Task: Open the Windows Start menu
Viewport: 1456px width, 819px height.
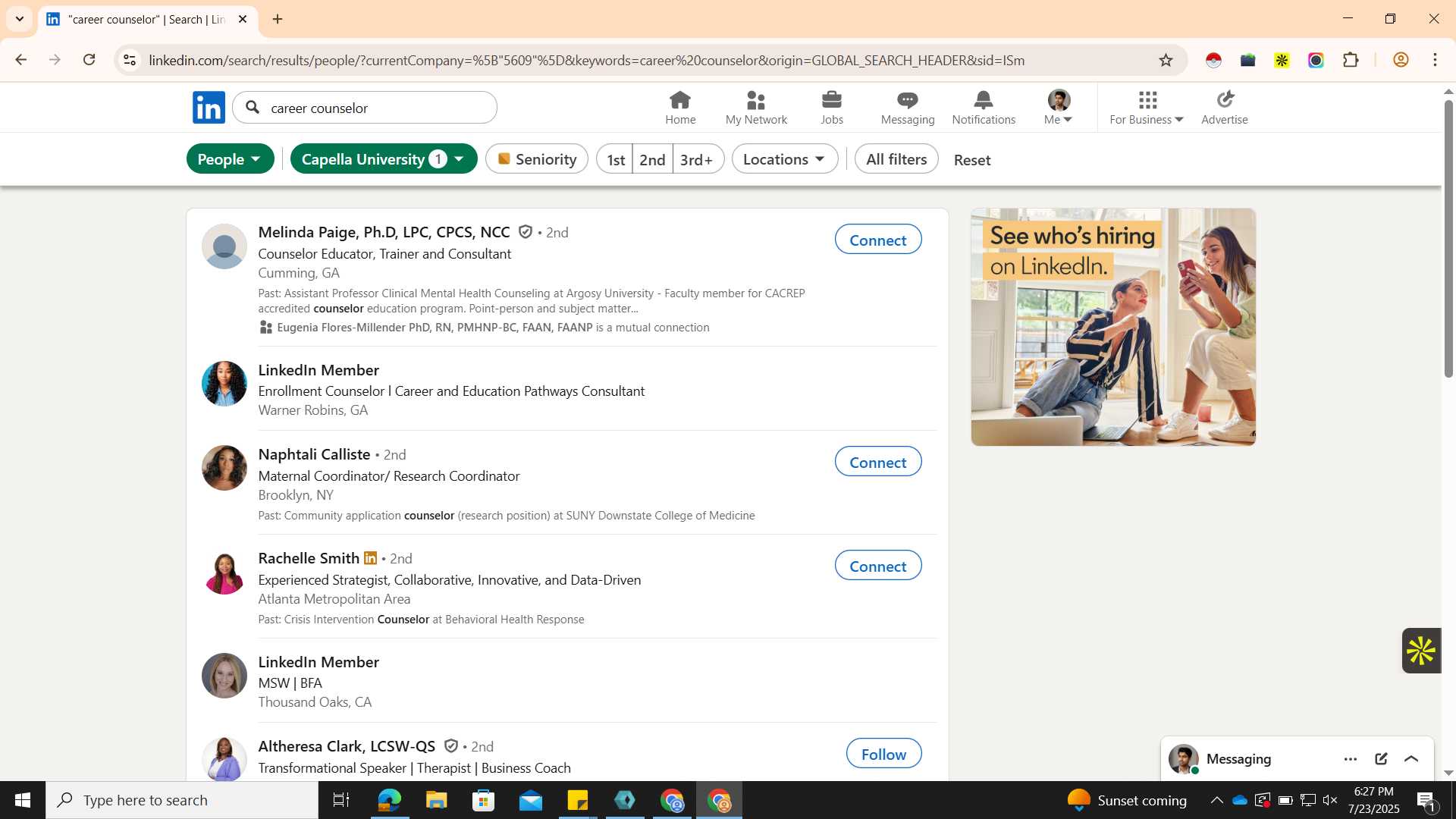Action: [x=23, y=800]
